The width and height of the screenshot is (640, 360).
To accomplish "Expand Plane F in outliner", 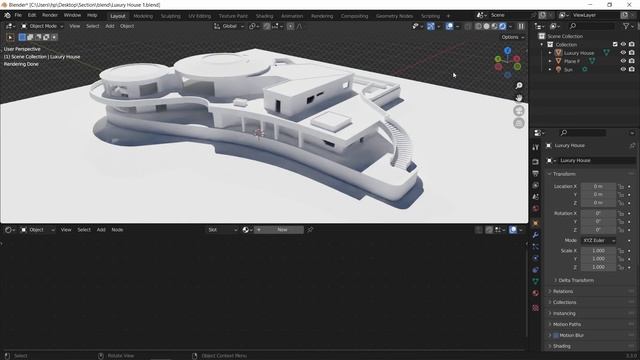I will tap(550, 61).
